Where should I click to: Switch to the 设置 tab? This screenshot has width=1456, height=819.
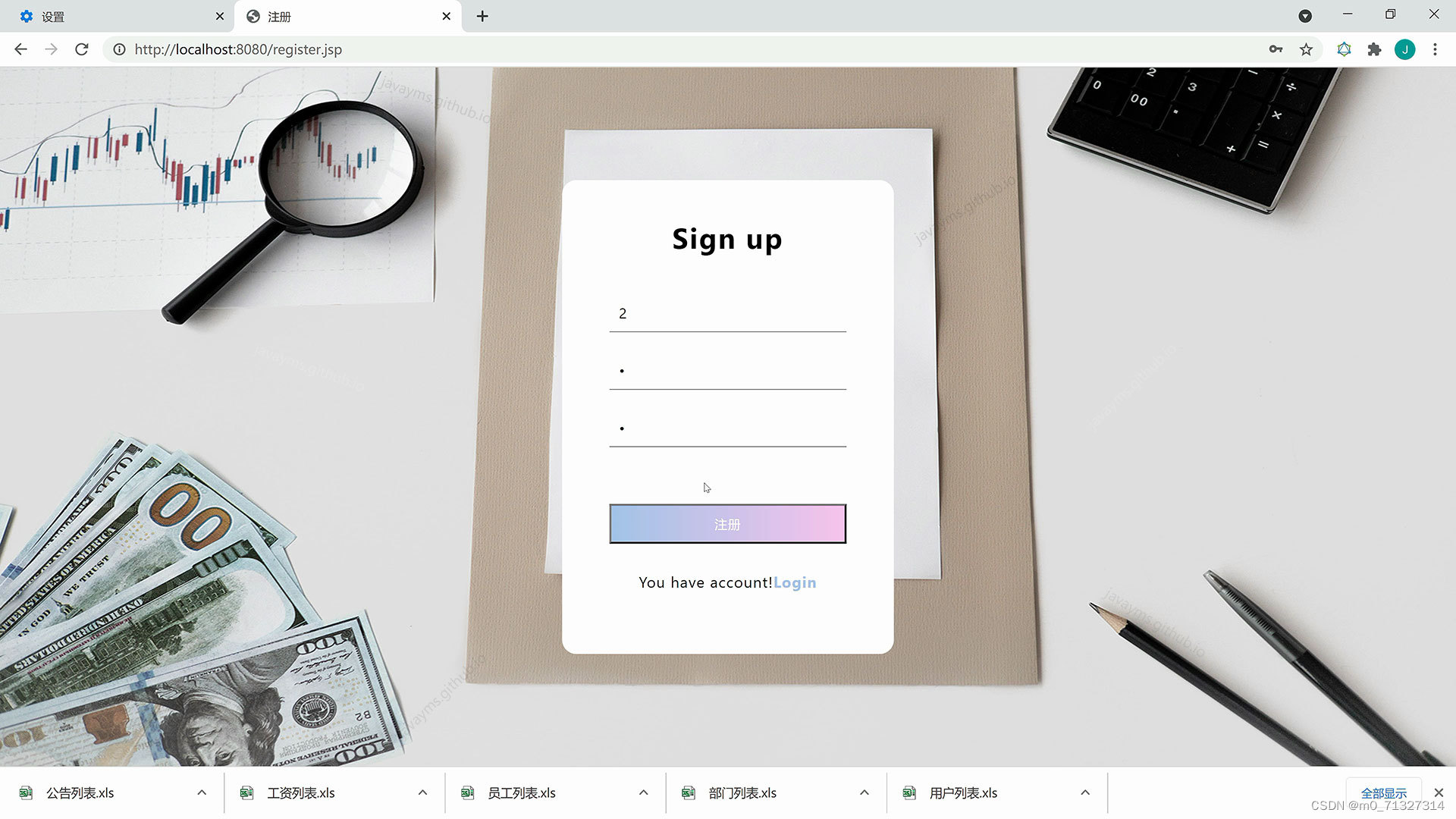tap(114, 16)
